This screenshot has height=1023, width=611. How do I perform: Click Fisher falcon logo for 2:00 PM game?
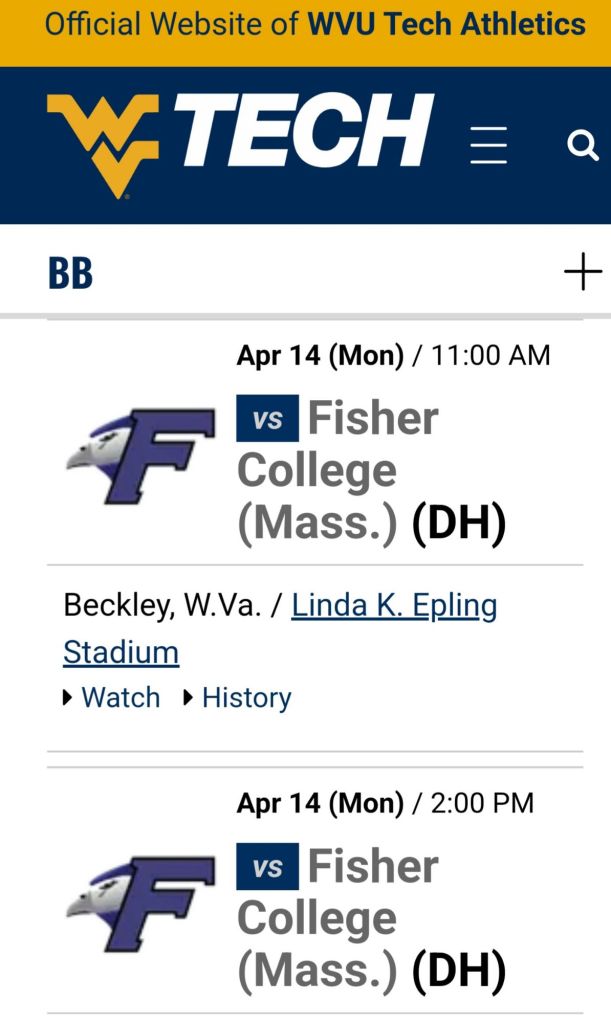click(x=141, y=903)
